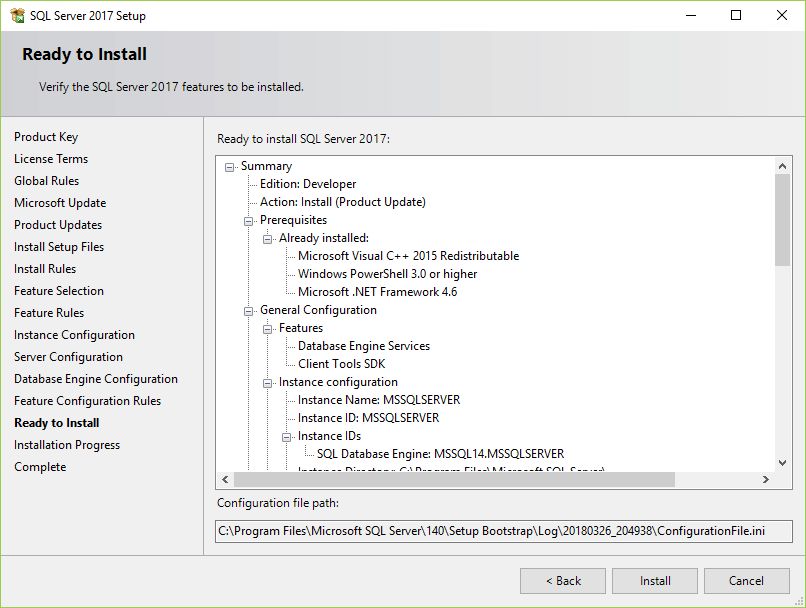Click the summary scroll up arrow
Viewport: 806px width, 608px height.
[782, 165]
